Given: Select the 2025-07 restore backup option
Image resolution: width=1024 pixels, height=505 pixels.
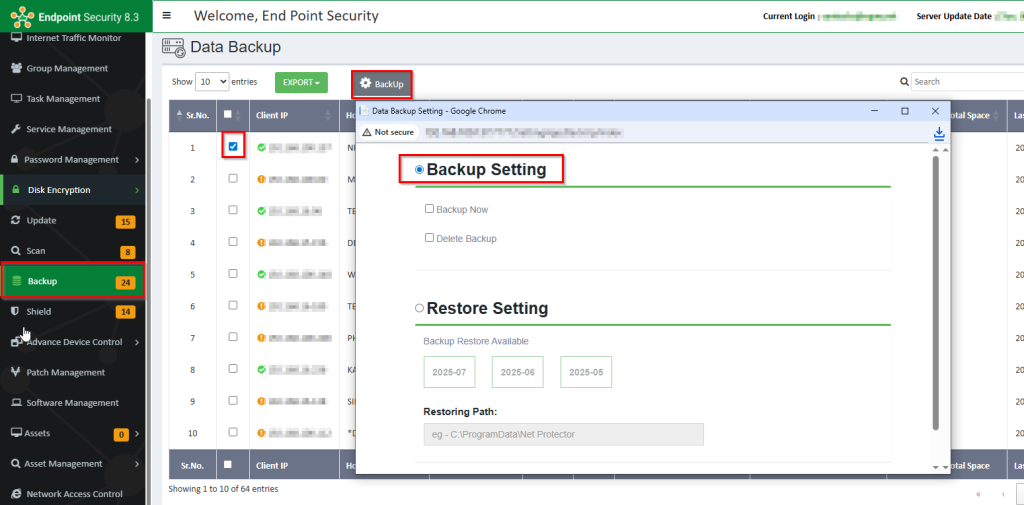Looking at the screenshot, I should click(449, 372).
